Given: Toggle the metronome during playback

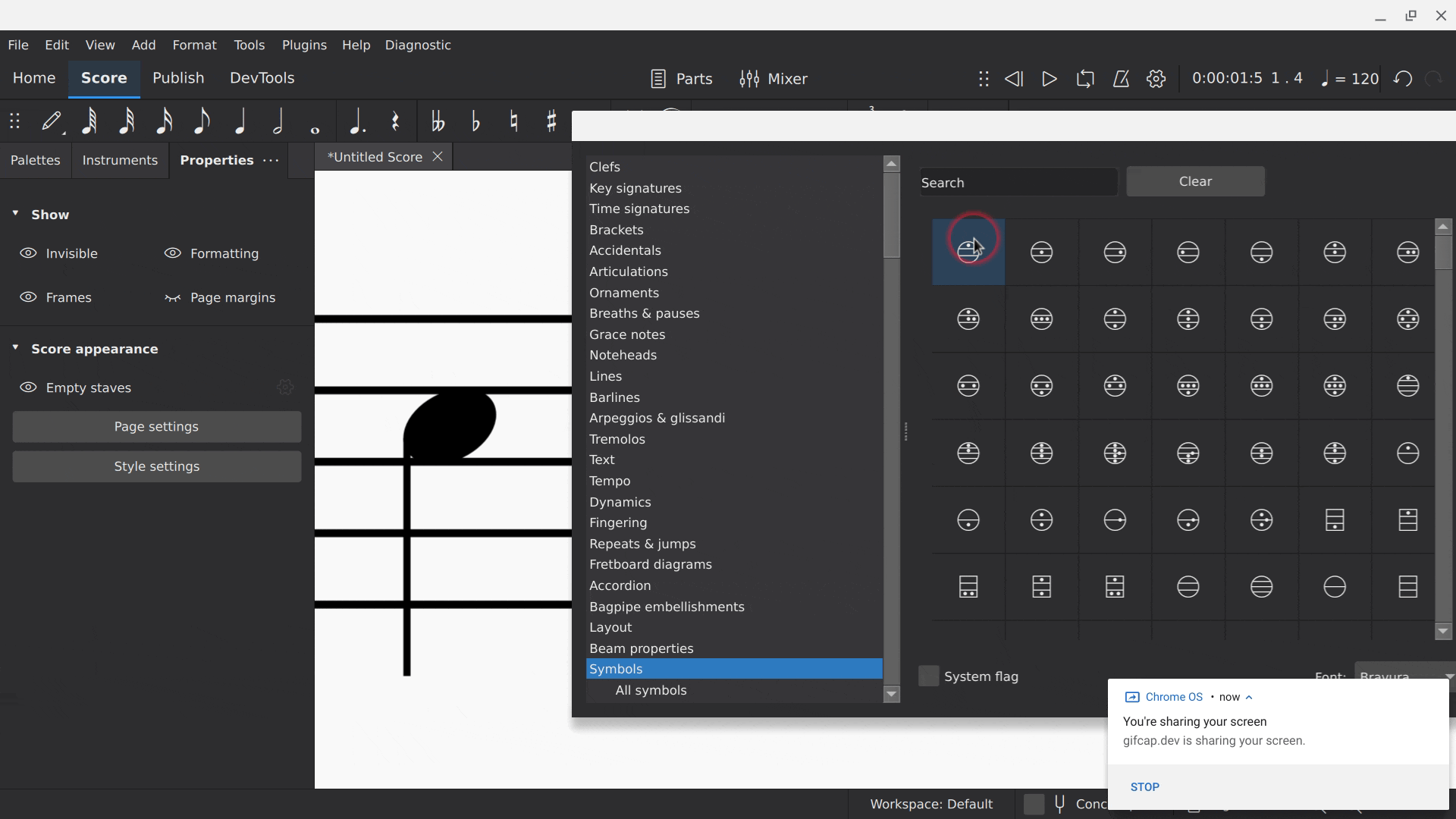Looking at the screenshot, I should pos(1122,78).
